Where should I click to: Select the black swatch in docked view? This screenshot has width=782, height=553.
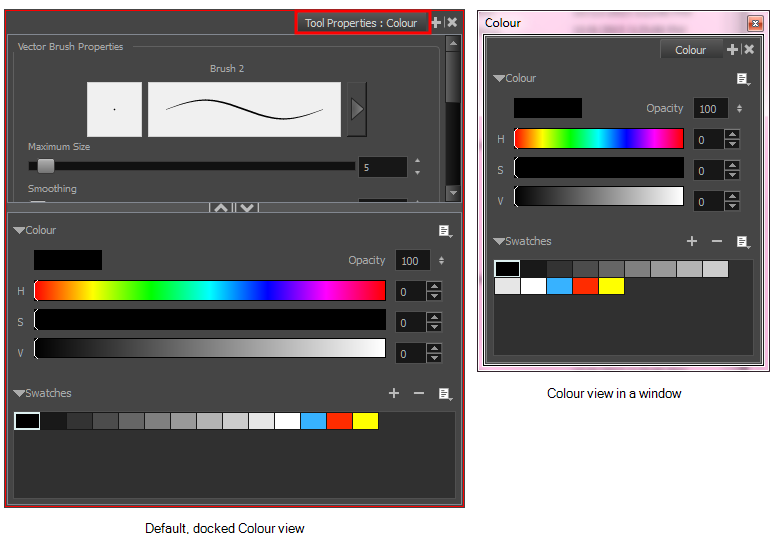coord(27,421)
